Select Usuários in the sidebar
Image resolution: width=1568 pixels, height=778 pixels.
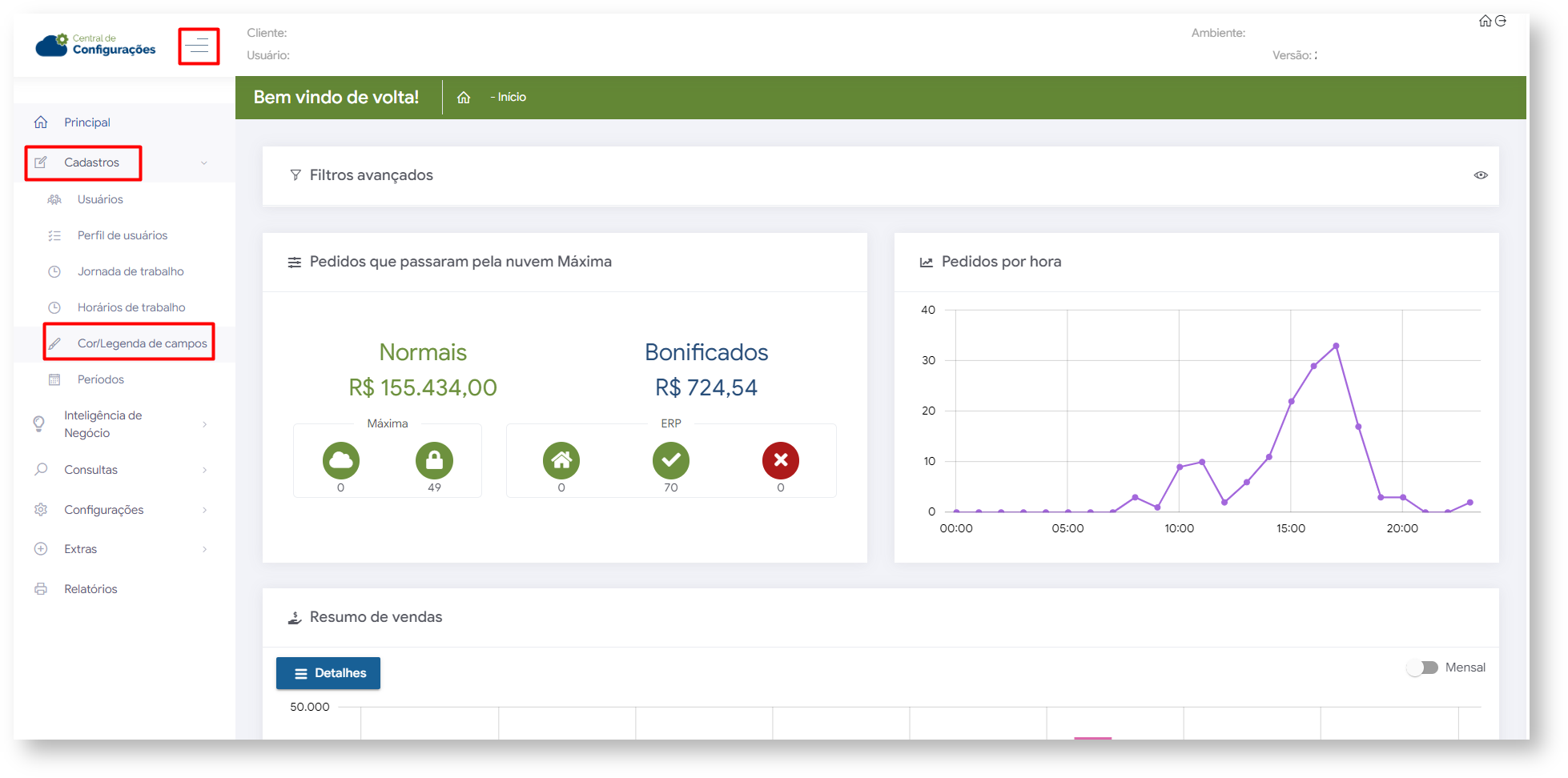click(100, 199)
